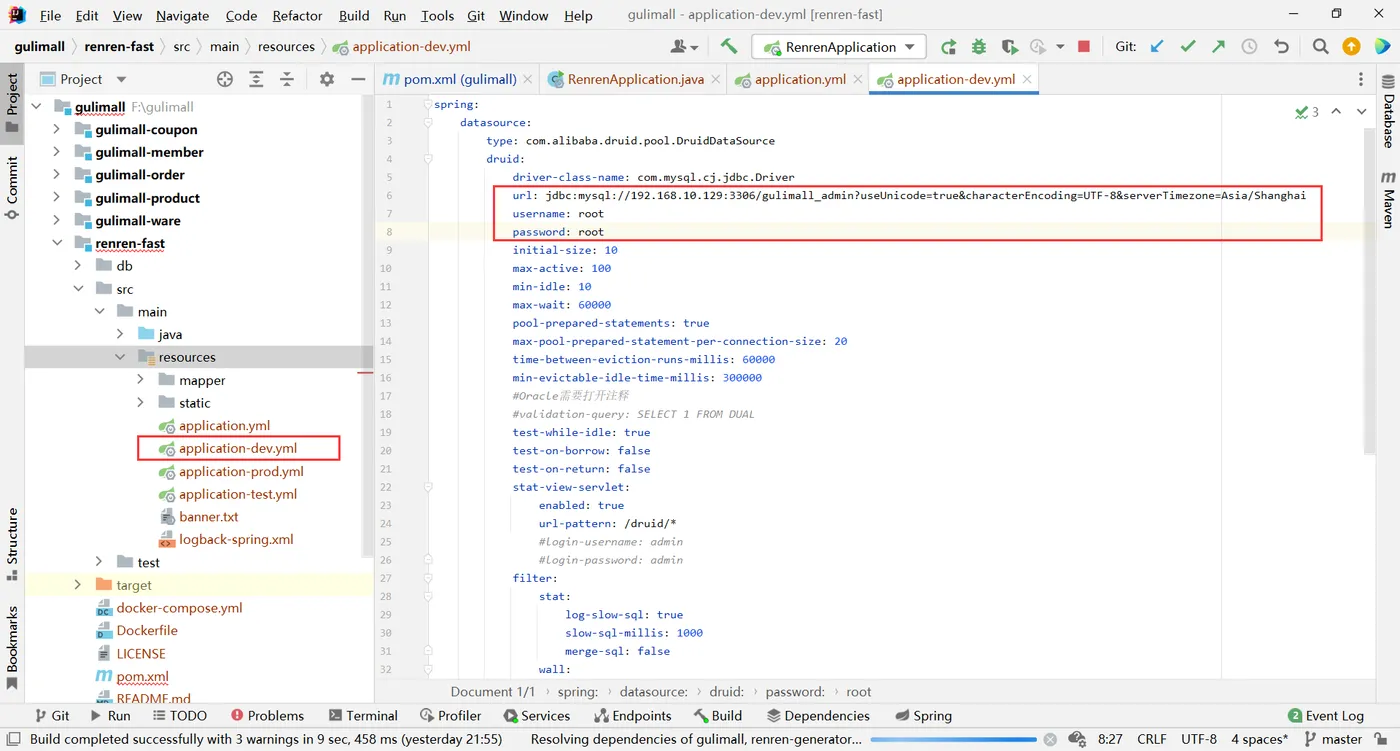Change the CRLF line separator in status bar
This screenshot has width=1400, height=751.
pos(1152,740)
